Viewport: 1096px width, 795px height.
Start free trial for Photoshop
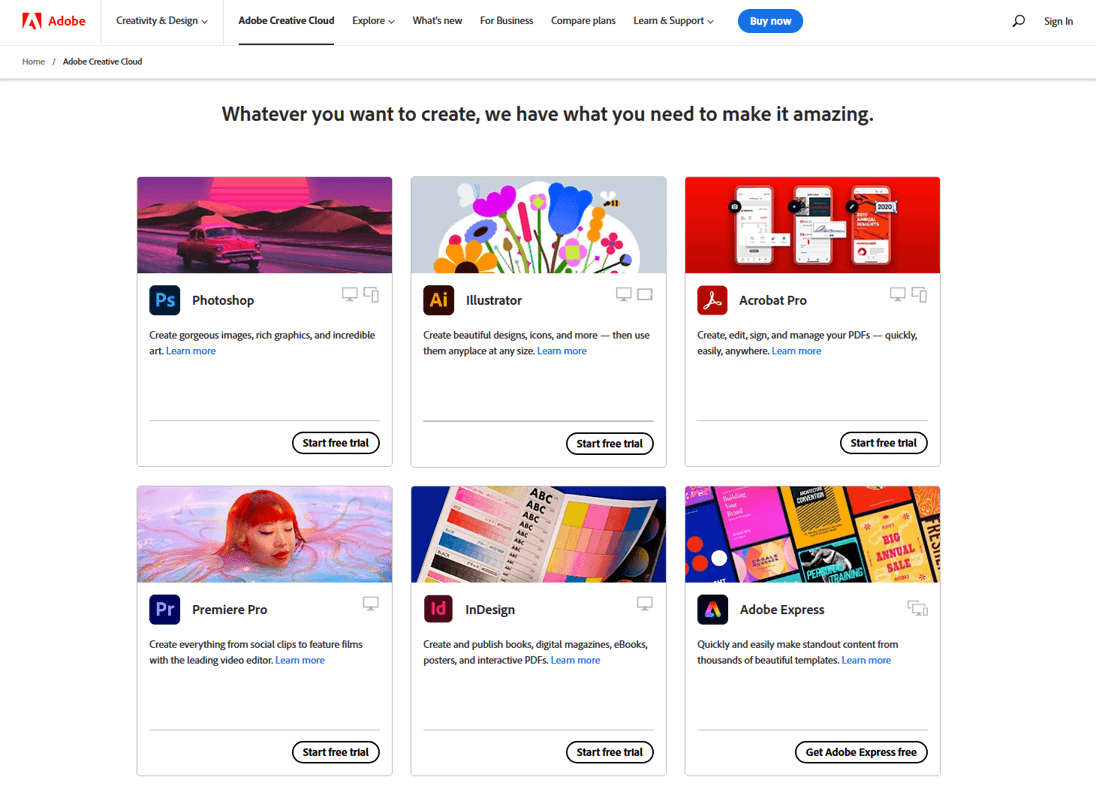tap(336, 443)
